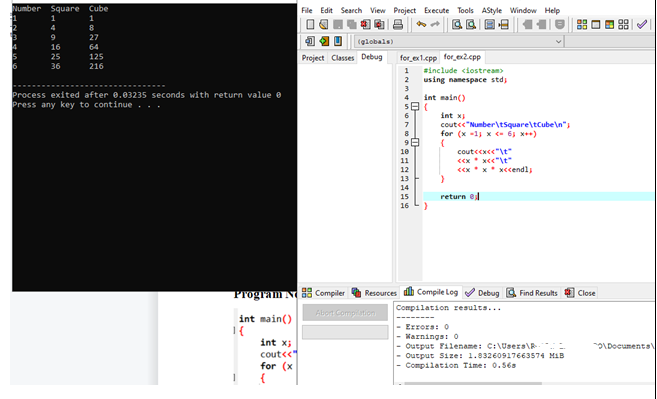Click the Goto Line toolbar icon
The width and height of the screenshot is (657, 399).
[x=503, y=24]
